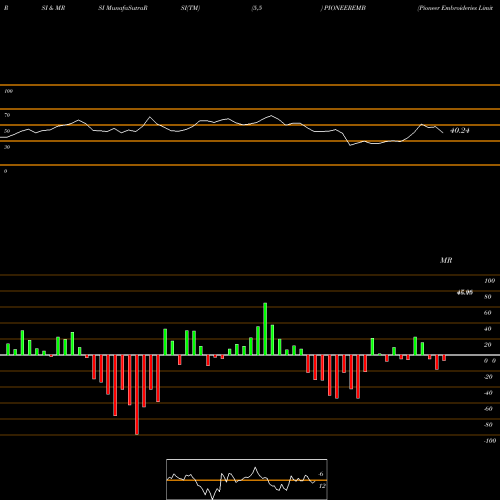The width and height of the screenshot is (500, 500).
Task: Click the '0' label in upper RSI panel
Action: coord(5,171)
